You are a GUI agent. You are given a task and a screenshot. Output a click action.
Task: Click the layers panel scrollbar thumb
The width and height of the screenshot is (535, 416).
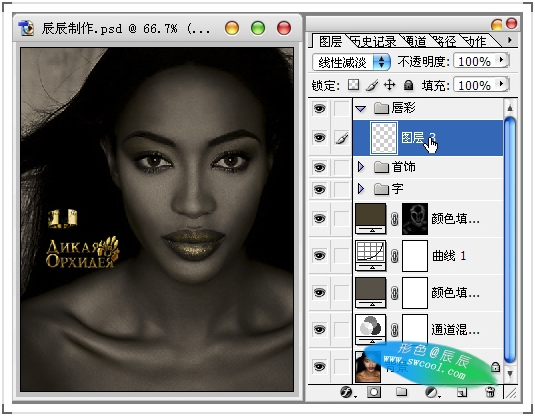point(510,240)
